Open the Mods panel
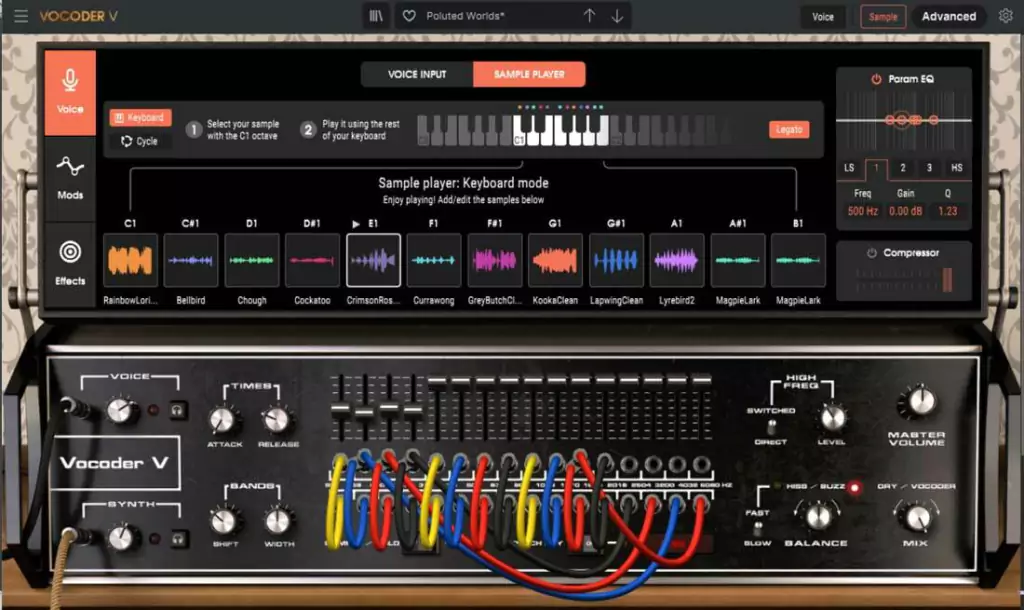1024x610 pixels. point(70,178)
